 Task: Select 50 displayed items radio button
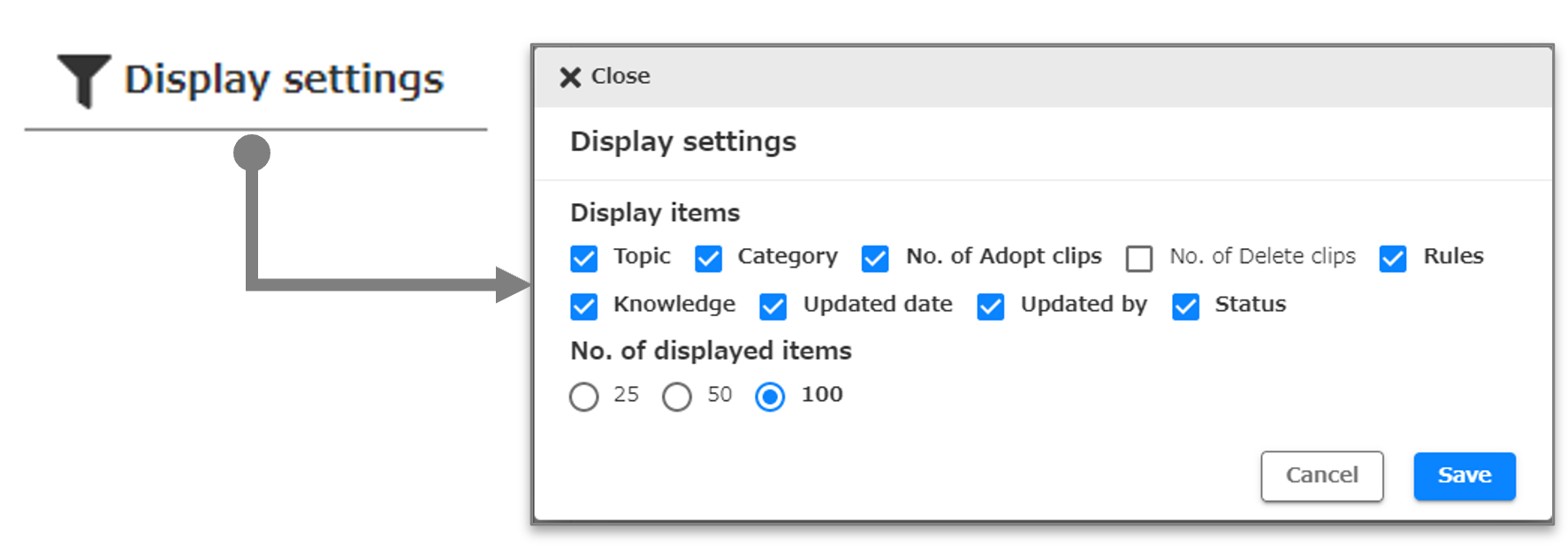click(677, 397)
